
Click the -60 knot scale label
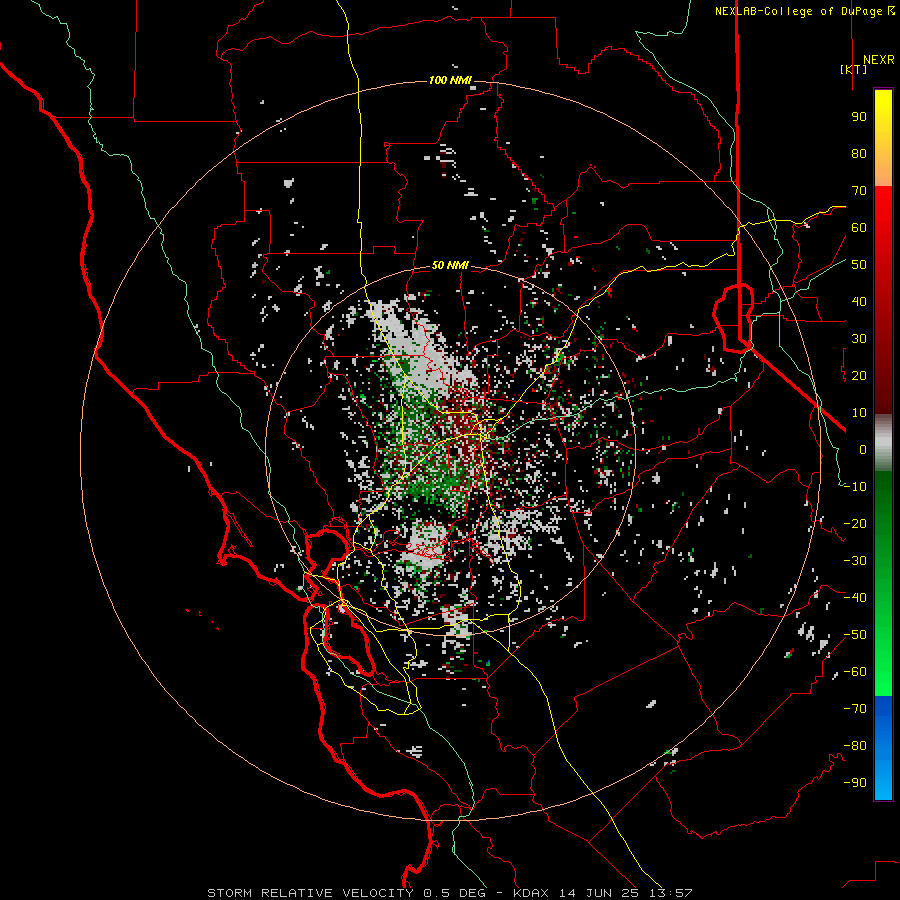click(855, 672)
